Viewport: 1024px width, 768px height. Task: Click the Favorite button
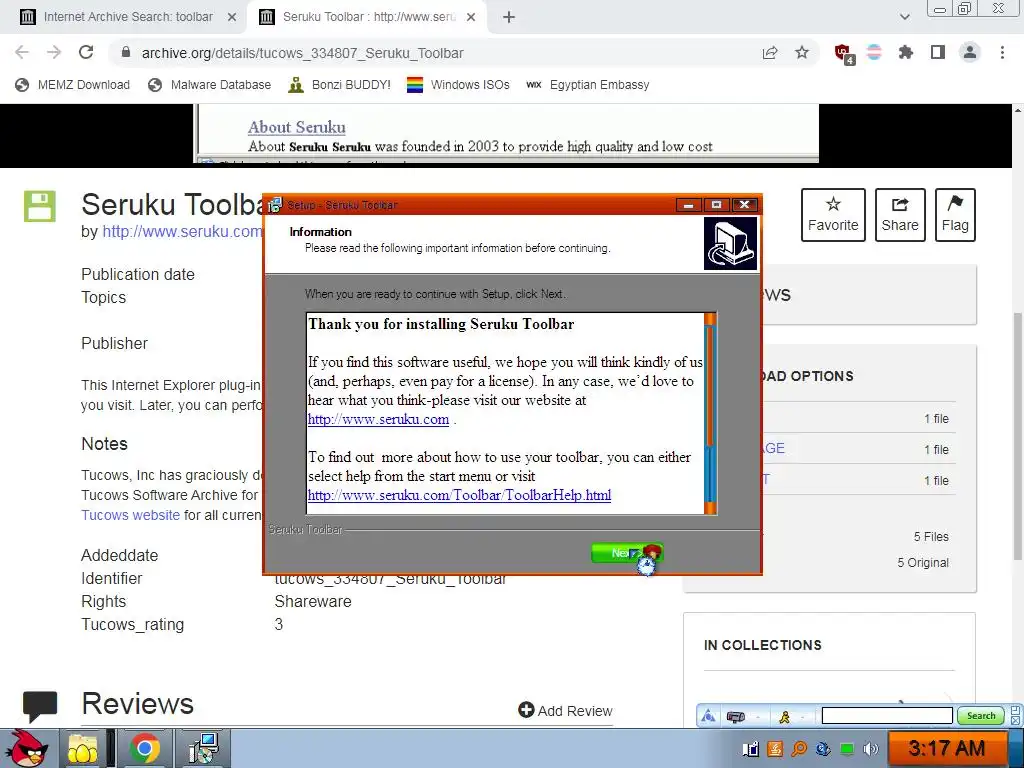point(833,215)
